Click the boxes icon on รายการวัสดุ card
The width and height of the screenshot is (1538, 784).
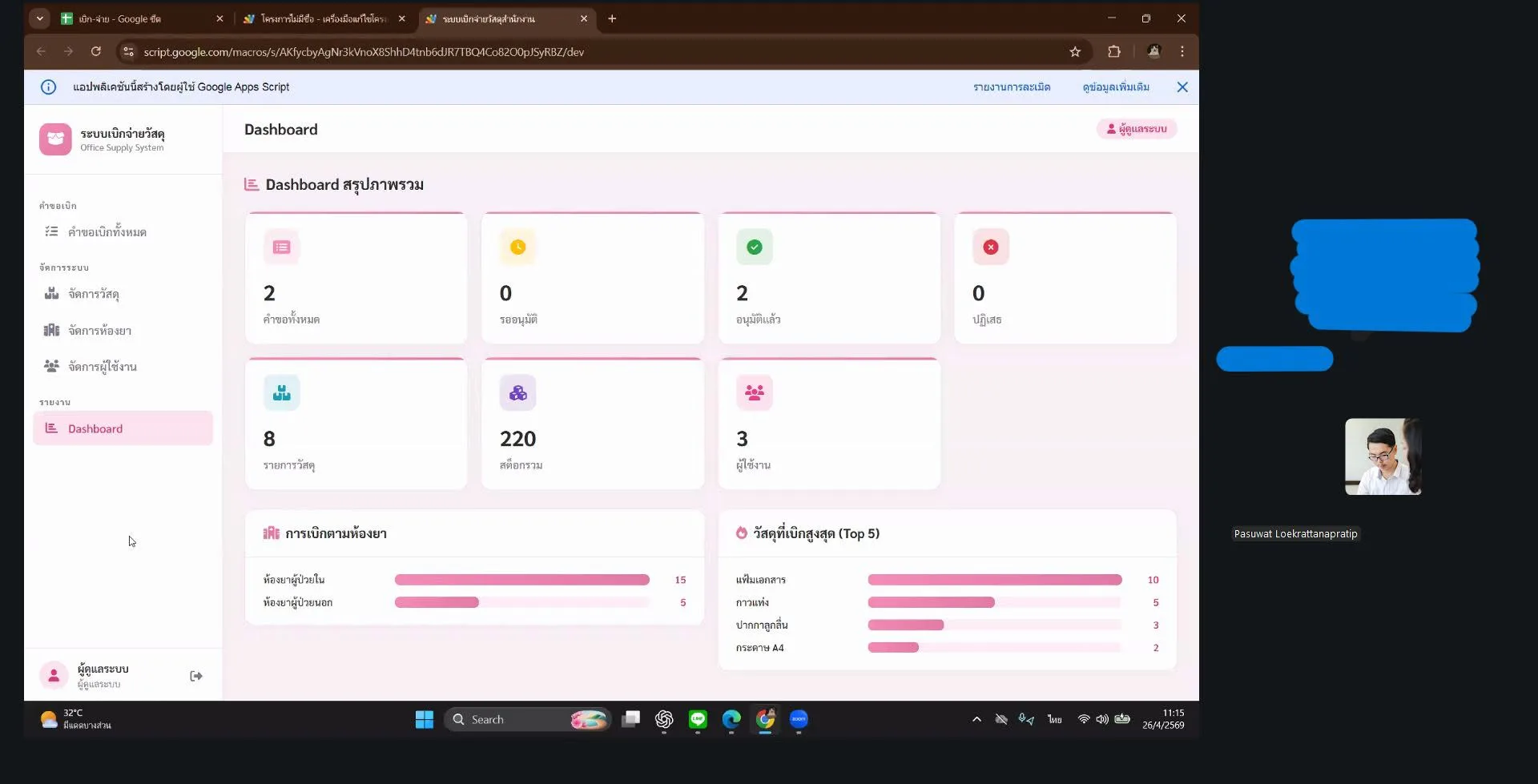[281, 393]
